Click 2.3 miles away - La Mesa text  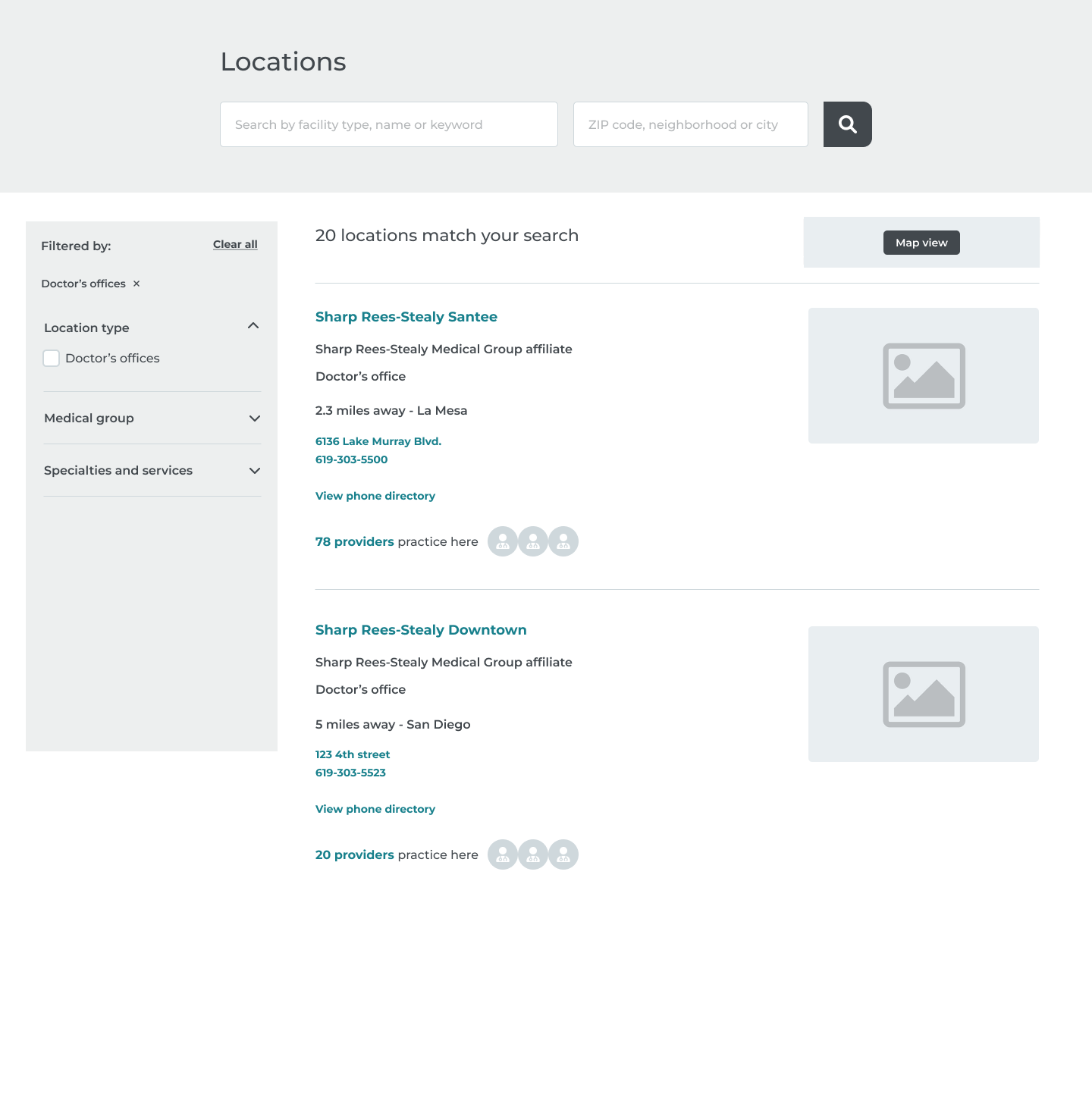[x=391, y=410]
